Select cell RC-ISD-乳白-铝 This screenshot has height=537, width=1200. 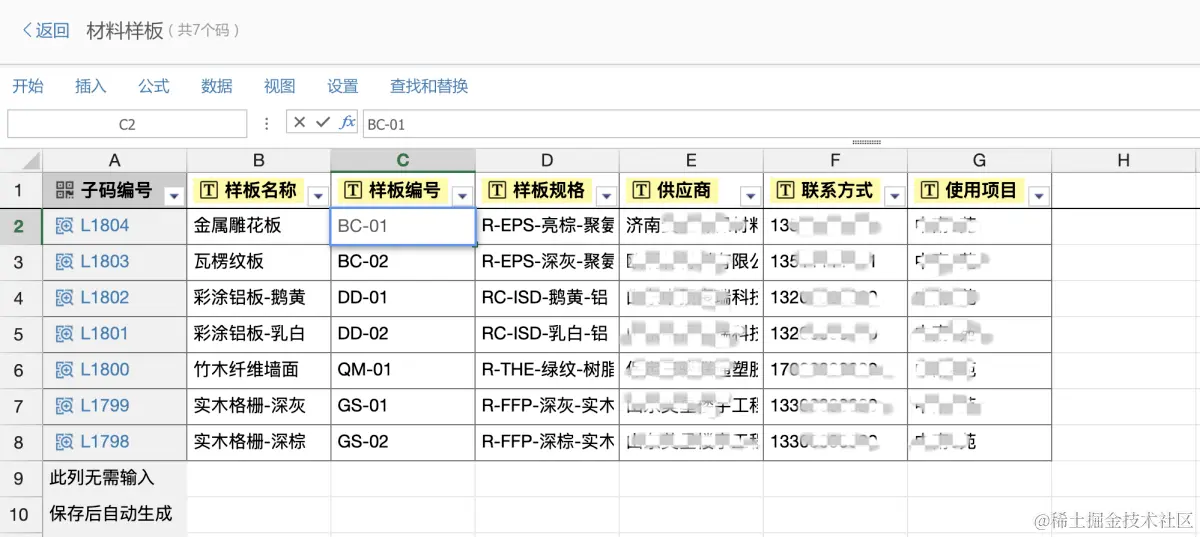(547, 334)
